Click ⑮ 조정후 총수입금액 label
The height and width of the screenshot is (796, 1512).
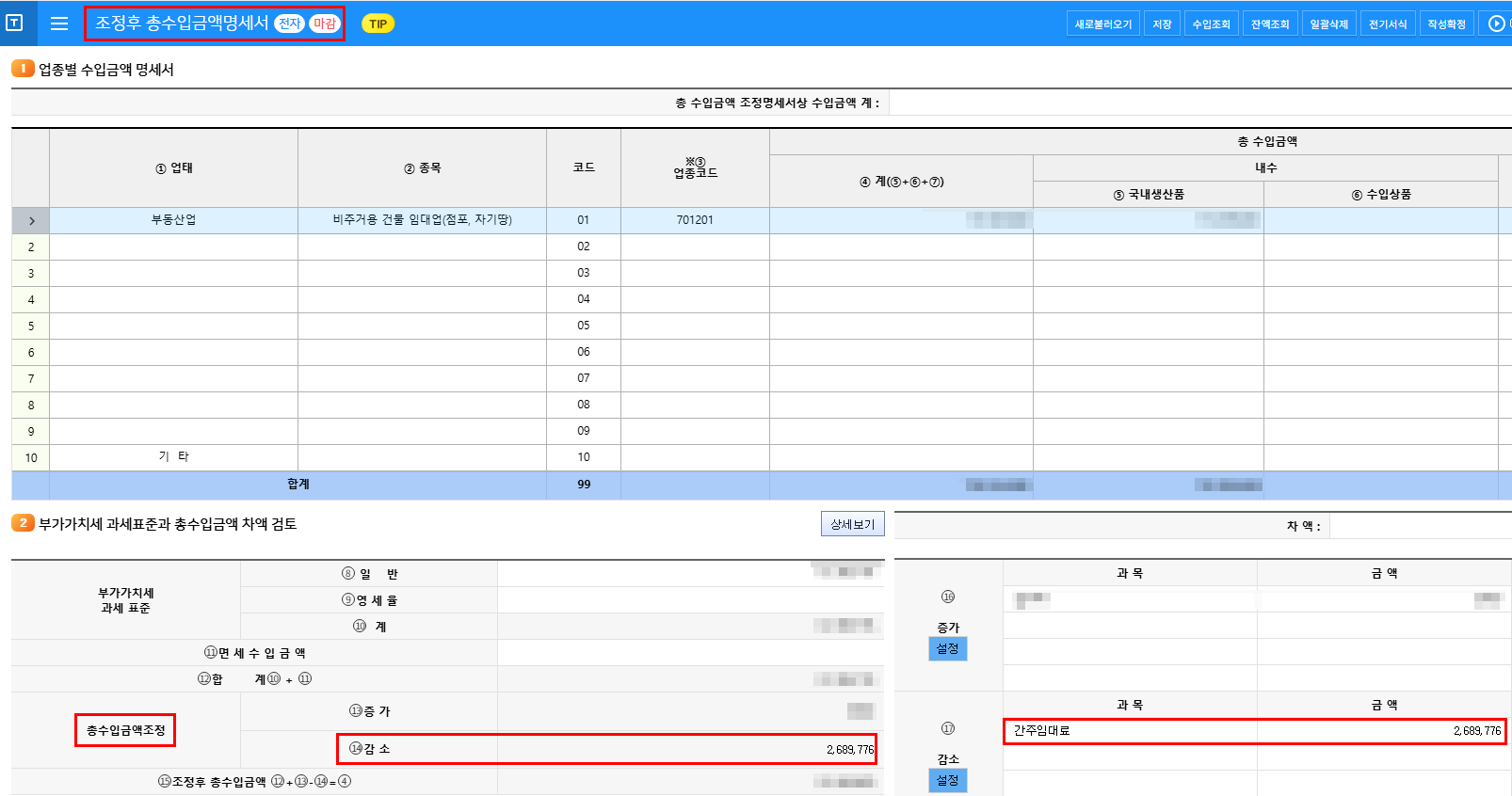click(x=254, y=782)
